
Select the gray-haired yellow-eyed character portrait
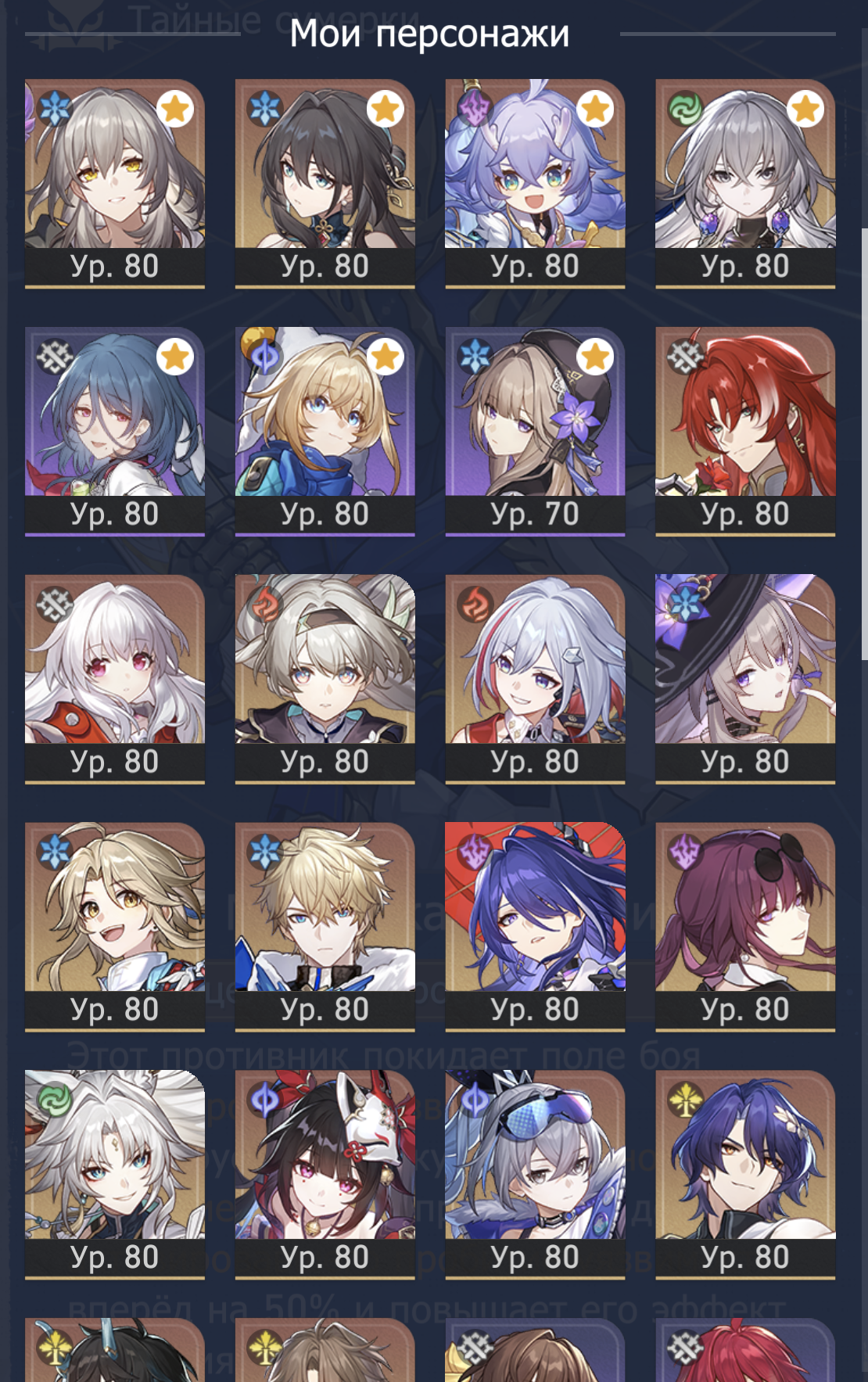coord(115,183)
